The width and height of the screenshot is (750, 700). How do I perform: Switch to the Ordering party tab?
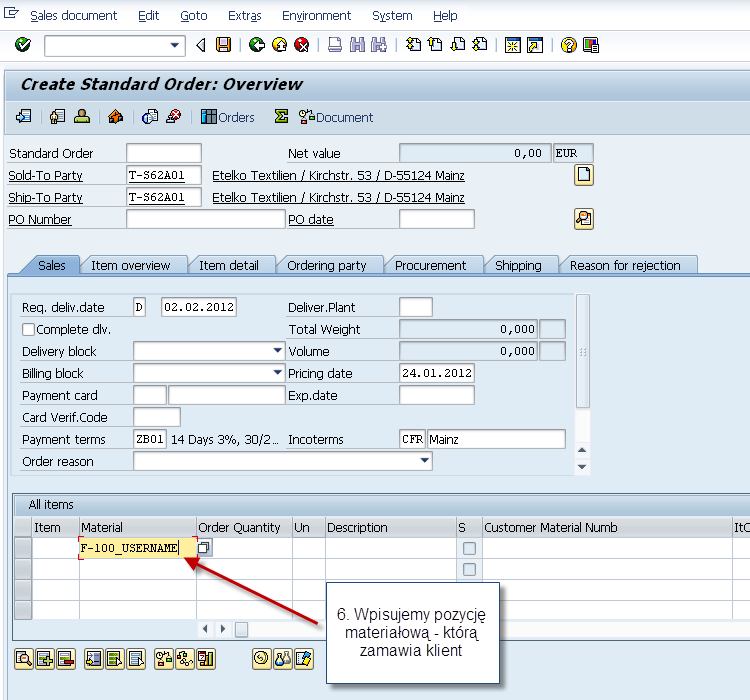tap(327, 265)
